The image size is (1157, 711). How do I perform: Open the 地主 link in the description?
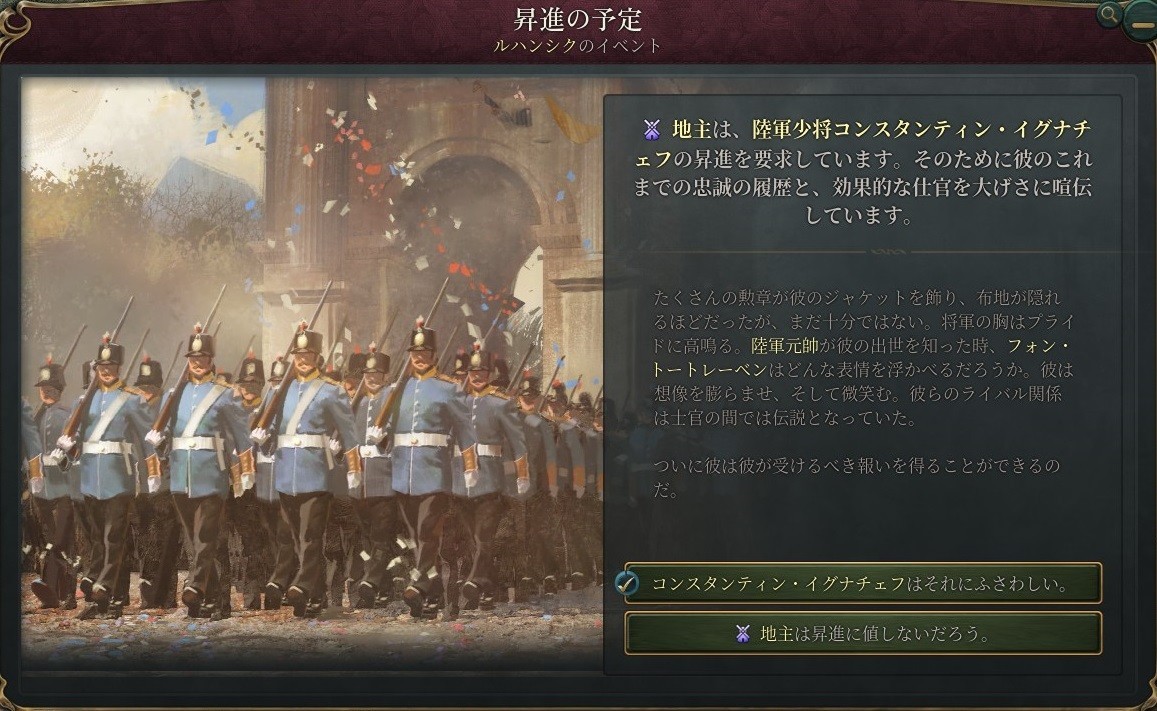[691, 130]
